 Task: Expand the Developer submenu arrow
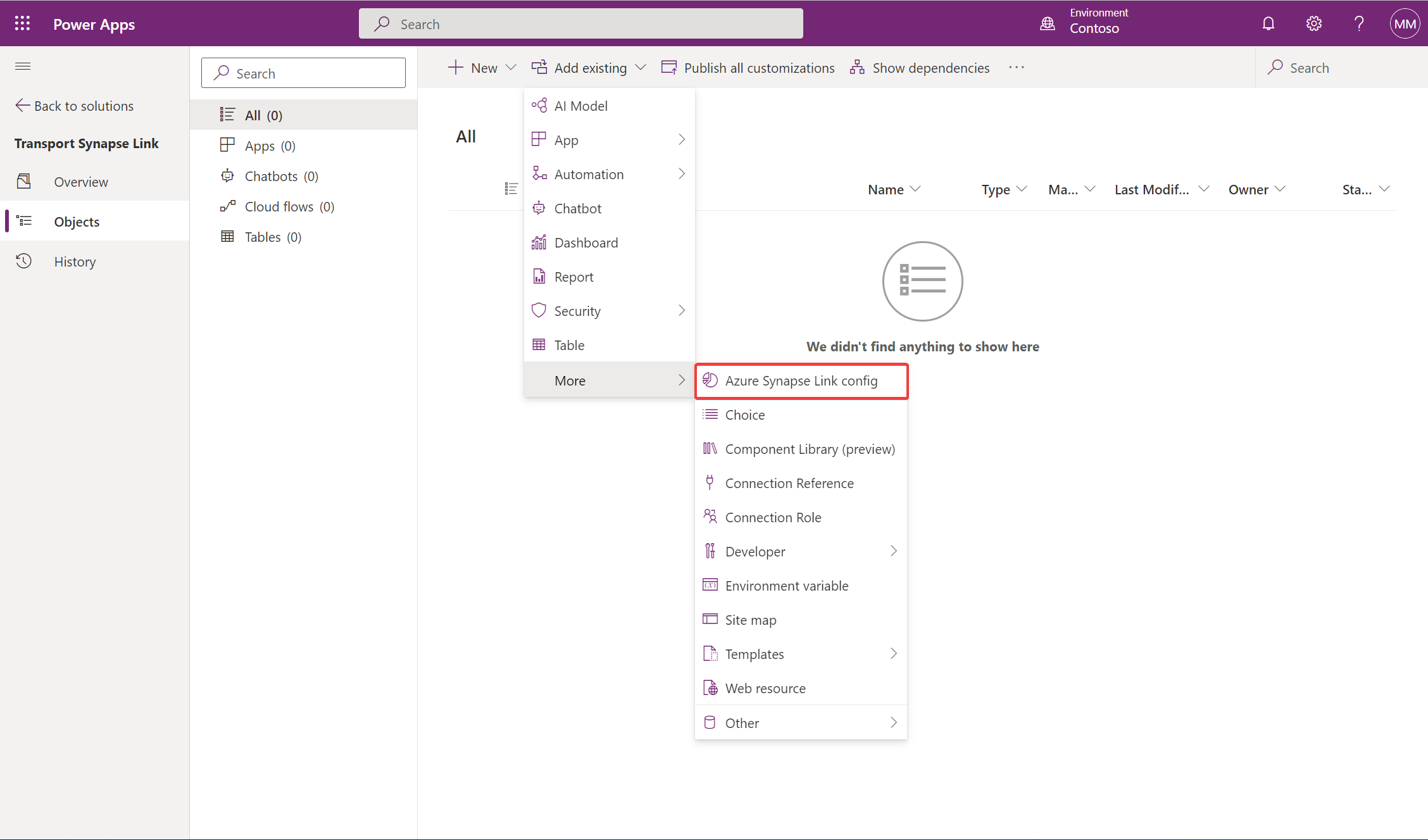[892, 551]
